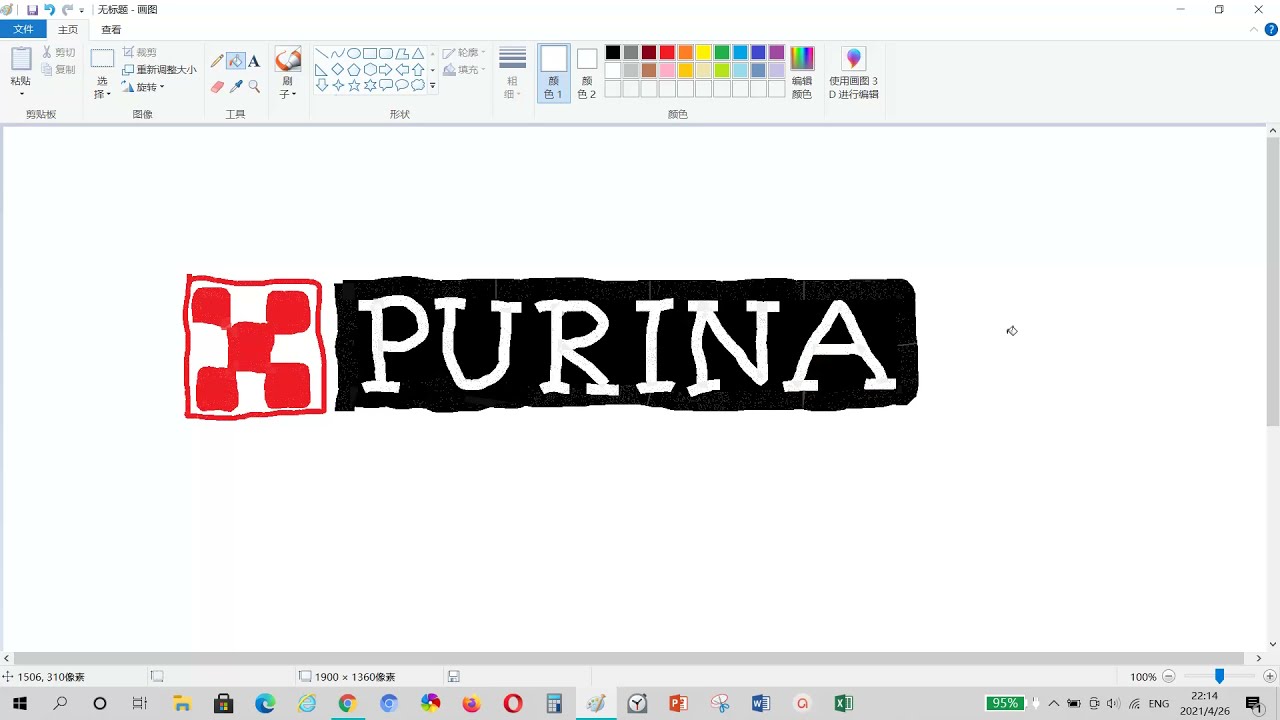Click the Crop button
The width and height of the screenshot is (1280, 720).
140,52
